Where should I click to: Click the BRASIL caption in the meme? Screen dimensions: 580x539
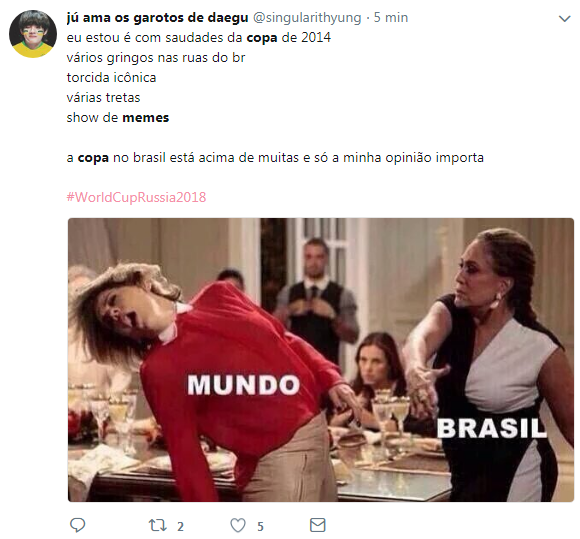click(492, 428)
